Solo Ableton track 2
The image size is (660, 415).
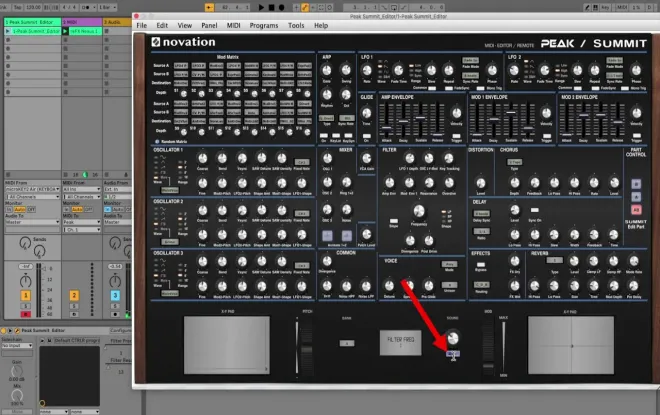click(x=74, y=306)
